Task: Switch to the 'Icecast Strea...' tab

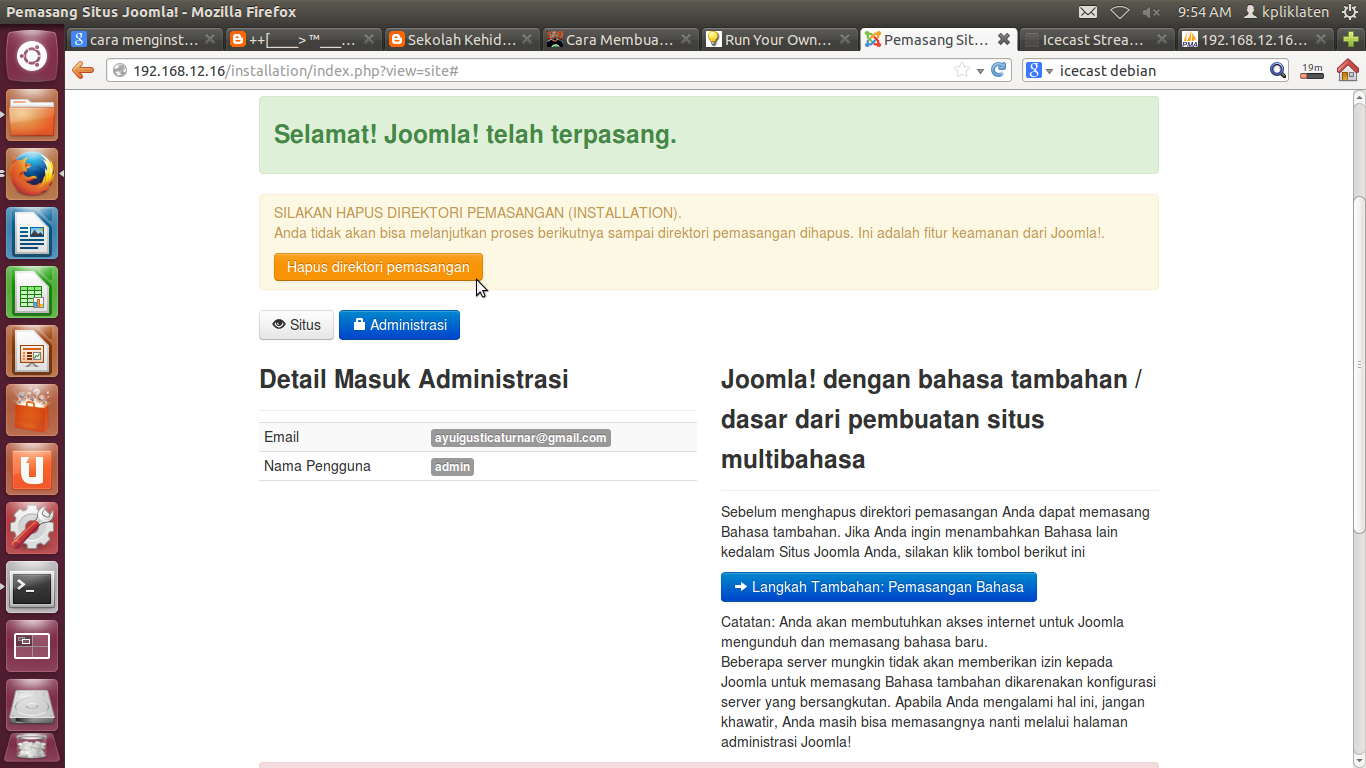Action: pyautogui.click(x=1097, y=40)
